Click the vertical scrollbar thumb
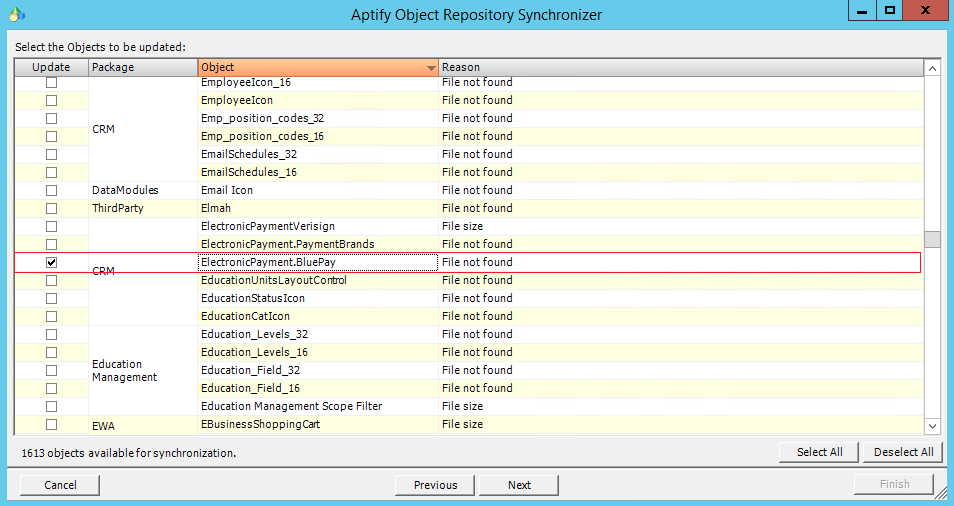Image resolution: width=954 pixels, height=506 pixels. point(932,239)
